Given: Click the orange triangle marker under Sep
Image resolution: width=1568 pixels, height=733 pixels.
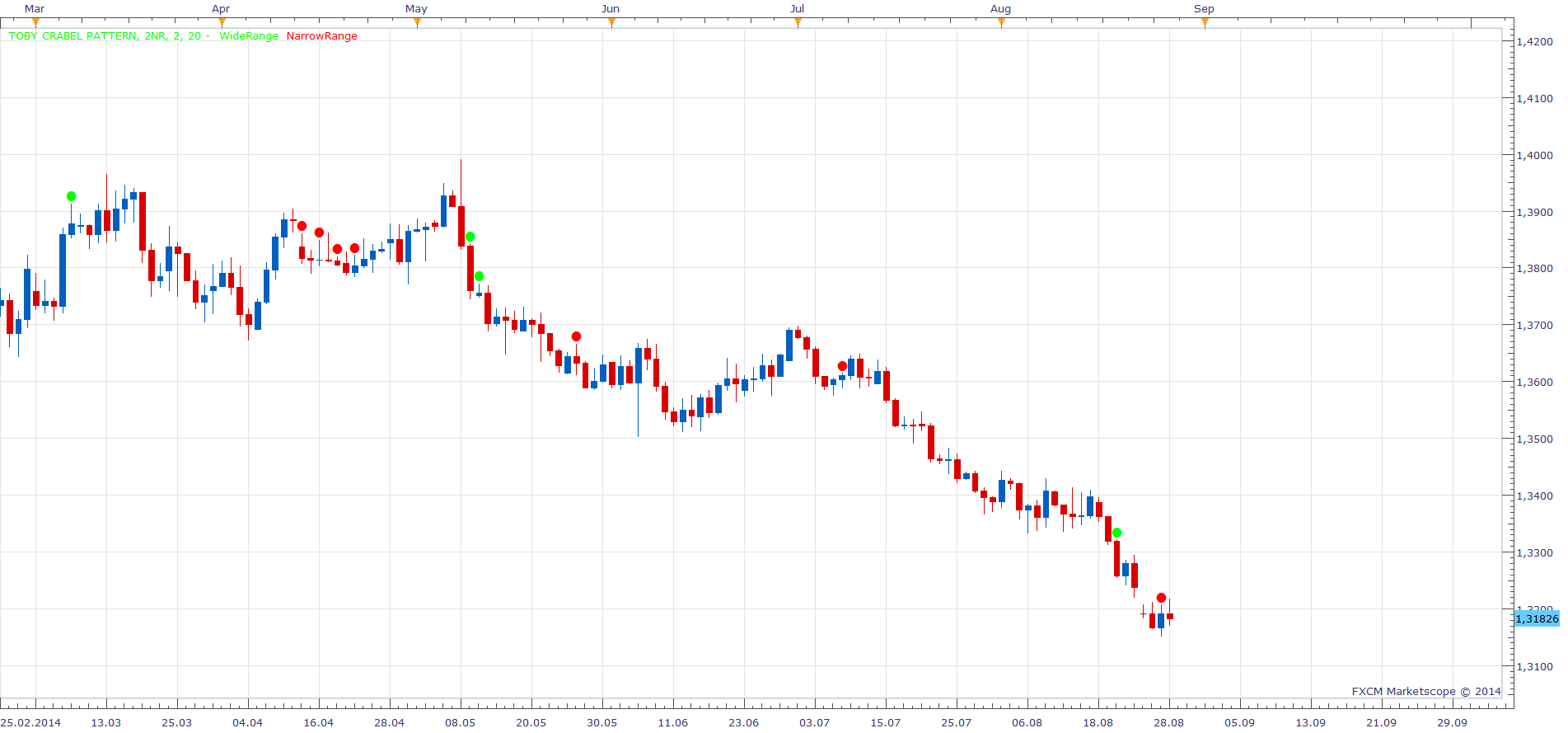Looking at the screenshot, I should [x=1205, y=22].
